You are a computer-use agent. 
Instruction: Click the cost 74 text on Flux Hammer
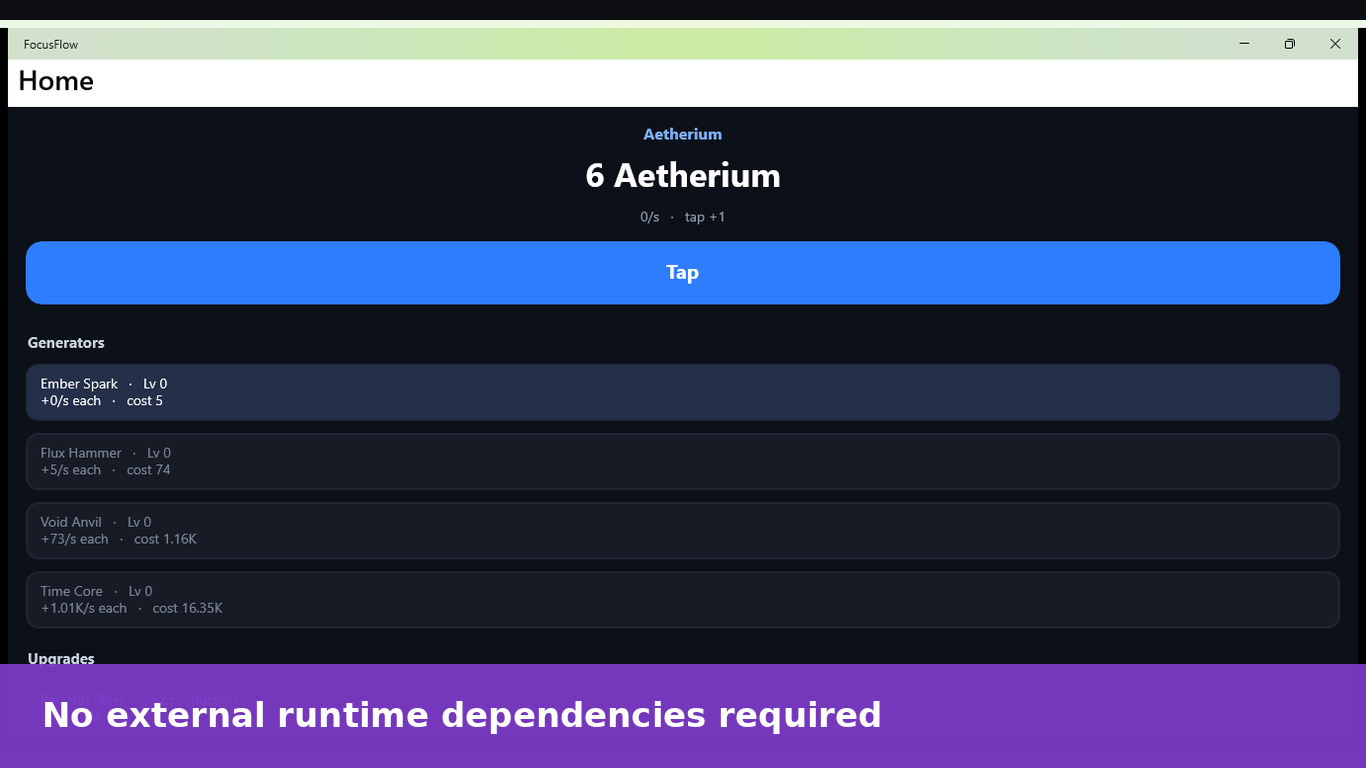tap(149, 470)
